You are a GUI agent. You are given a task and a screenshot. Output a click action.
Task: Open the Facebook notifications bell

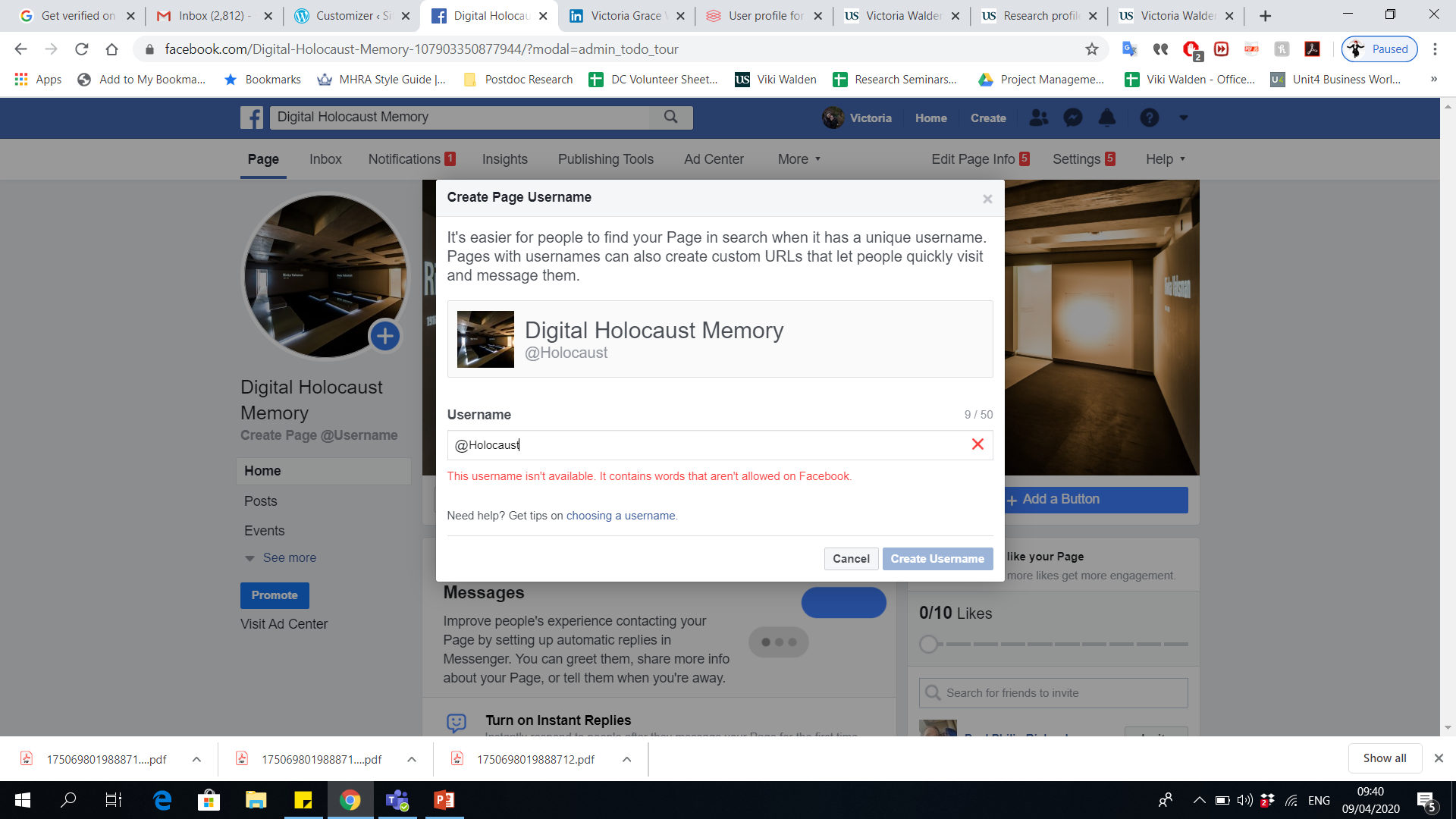pos(1107,118)
